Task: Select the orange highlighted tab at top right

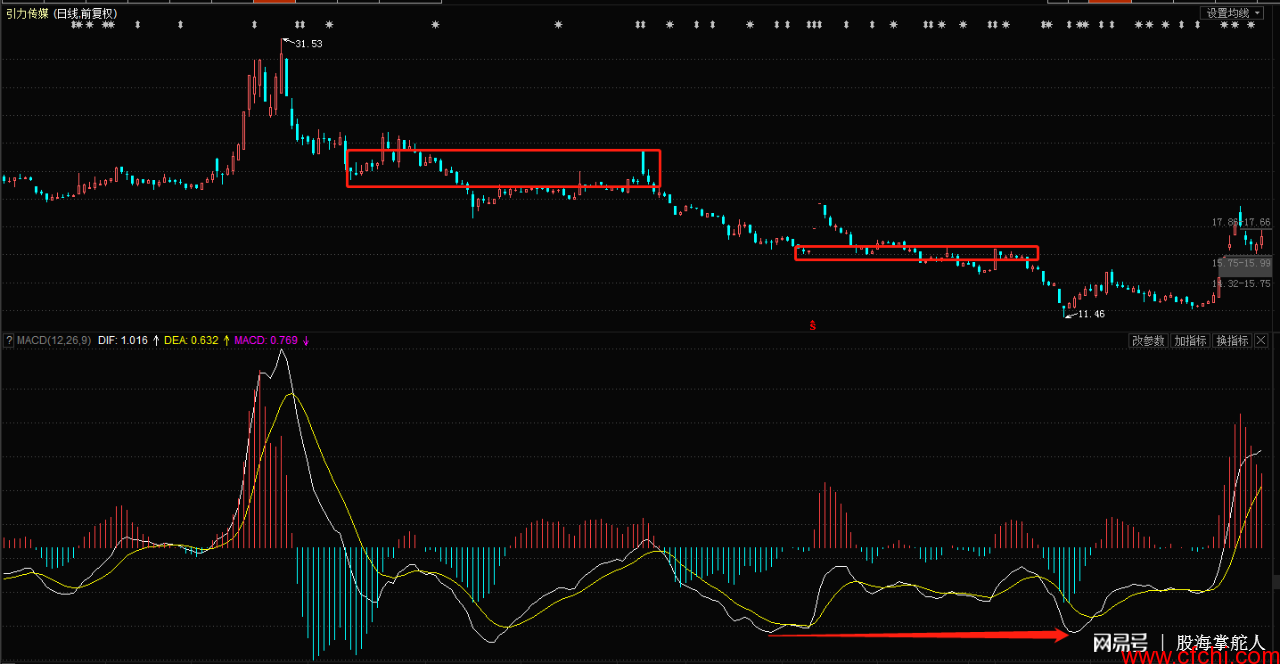Action: click(1109, 2)
